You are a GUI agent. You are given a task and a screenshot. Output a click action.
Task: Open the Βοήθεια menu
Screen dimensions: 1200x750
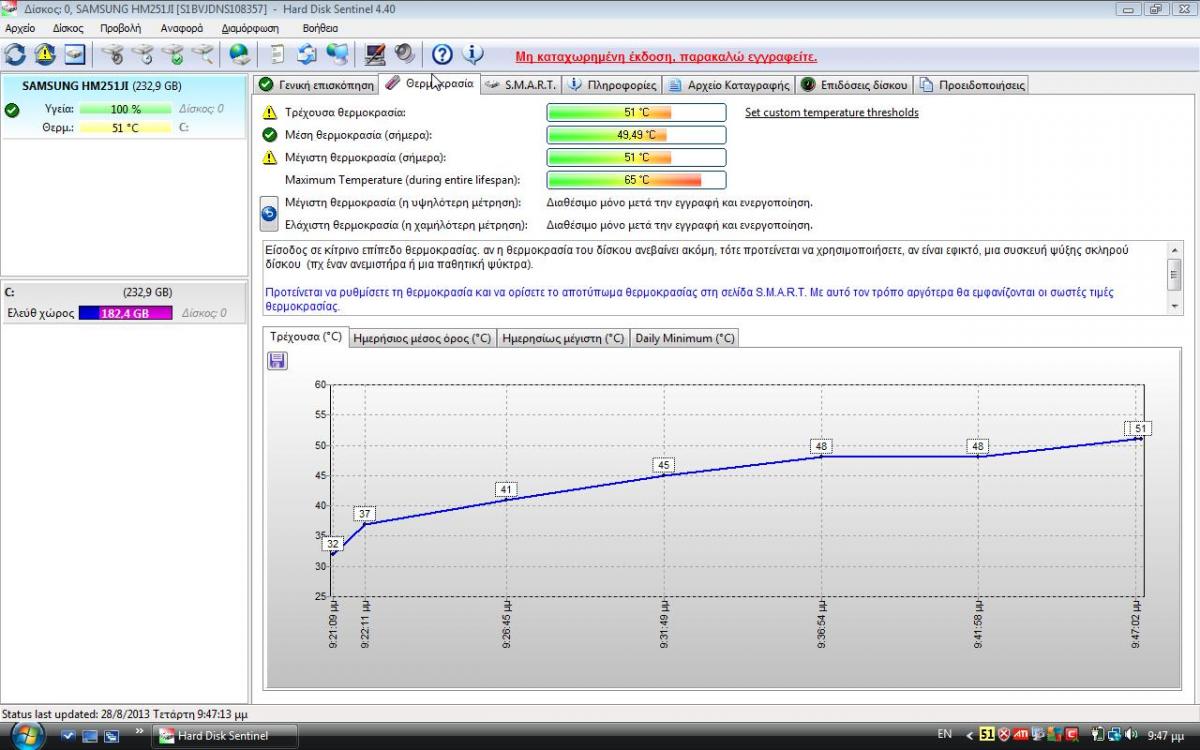coord(320,28)
